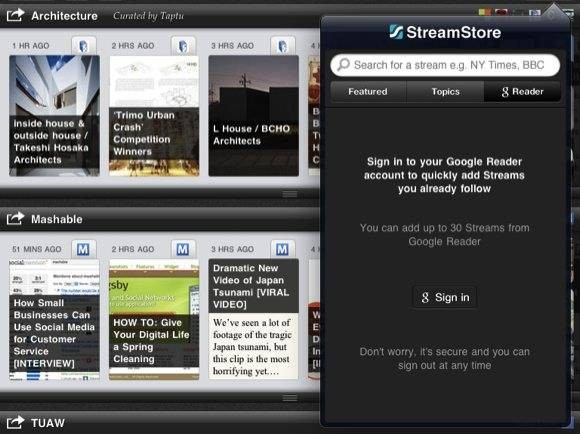
Task: Tap the StreamStore logo icon
Action: pyautogui.click(x=396, y=32)
